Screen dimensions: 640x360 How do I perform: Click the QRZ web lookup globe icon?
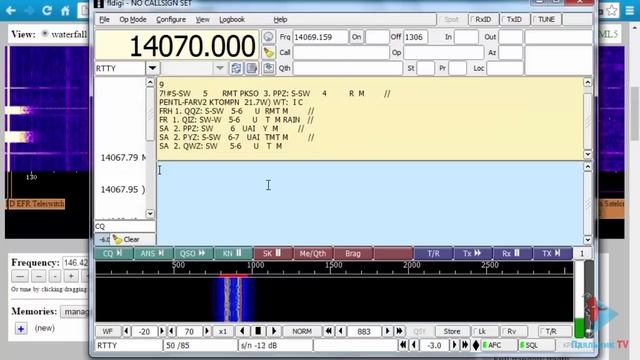pos(268,37)
